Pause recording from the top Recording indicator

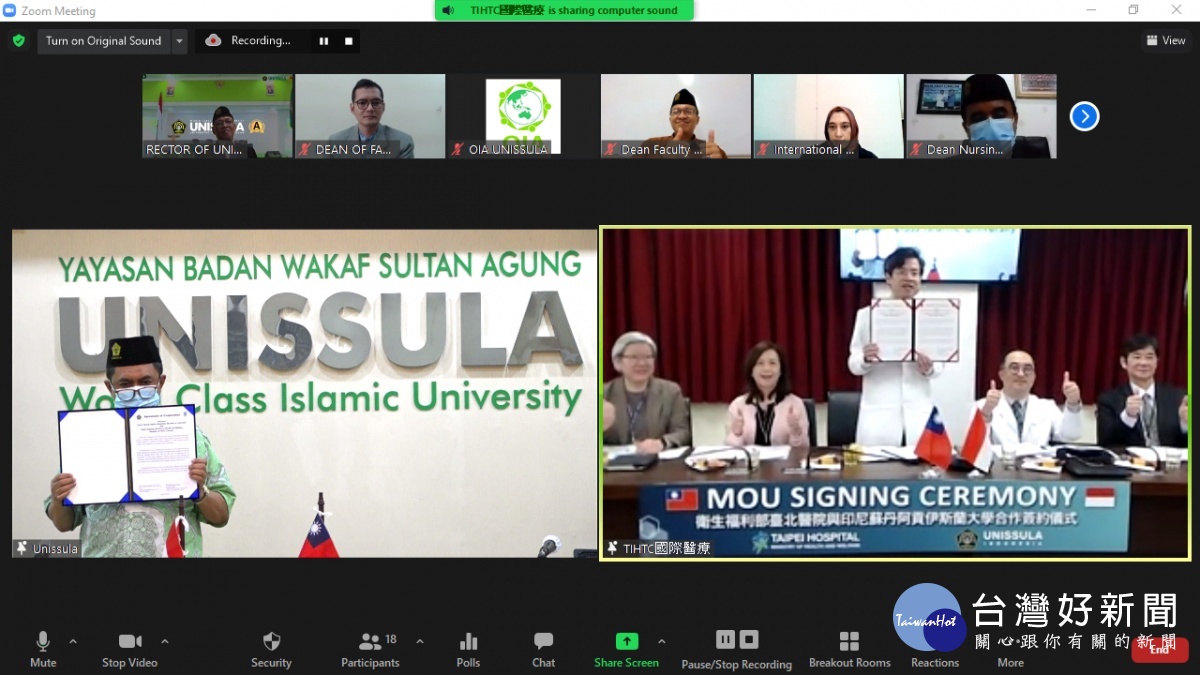pyautogui.click(x=324, y=41)
